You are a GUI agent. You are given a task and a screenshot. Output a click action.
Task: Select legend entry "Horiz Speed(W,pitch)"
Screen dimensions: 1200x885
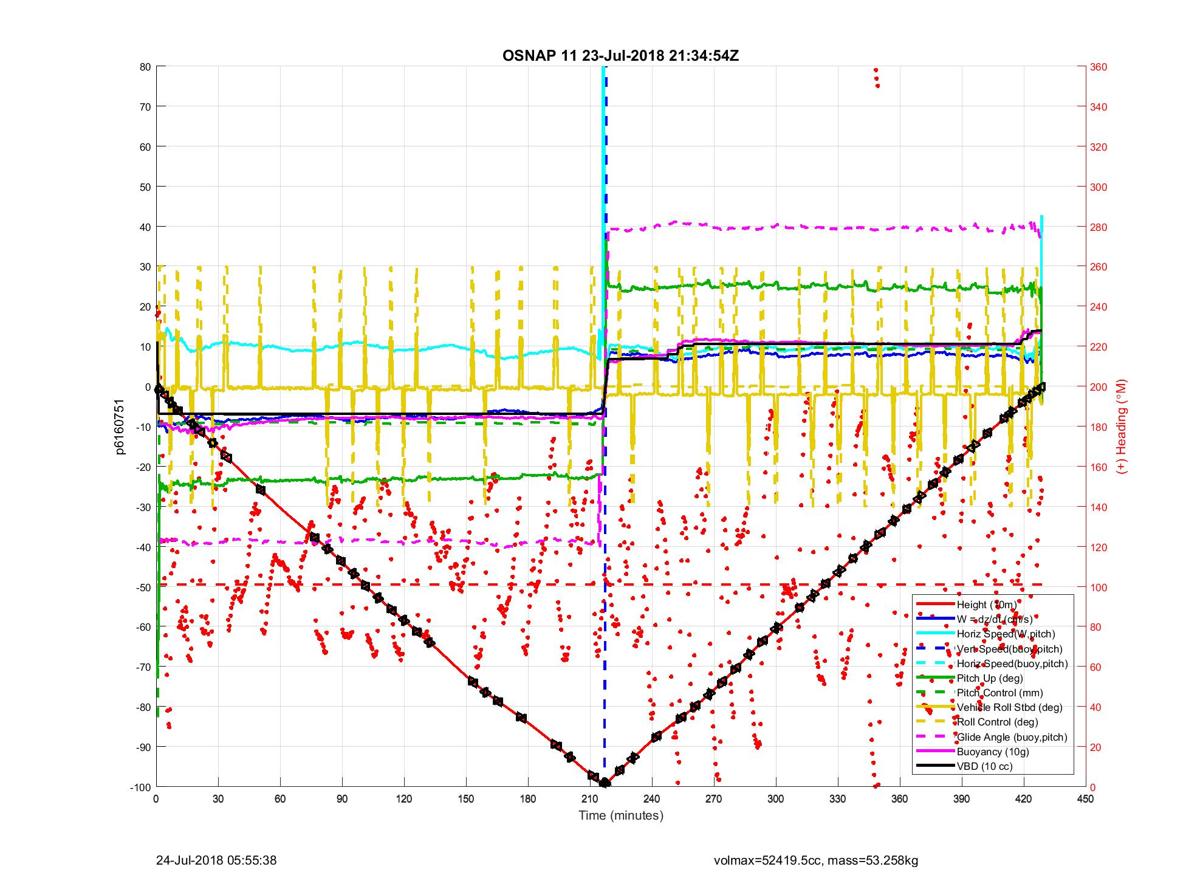pyautogui.click(x=1006, y=634)
